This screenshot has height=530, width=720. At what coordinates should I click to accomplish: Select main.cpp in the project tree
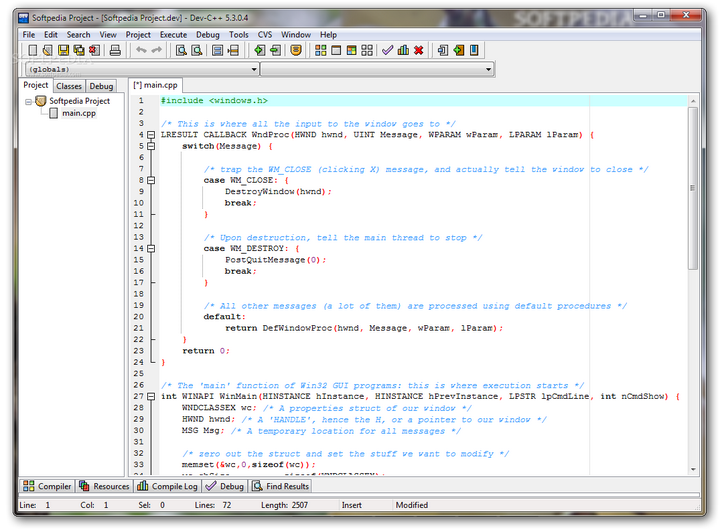coord(79,113)
